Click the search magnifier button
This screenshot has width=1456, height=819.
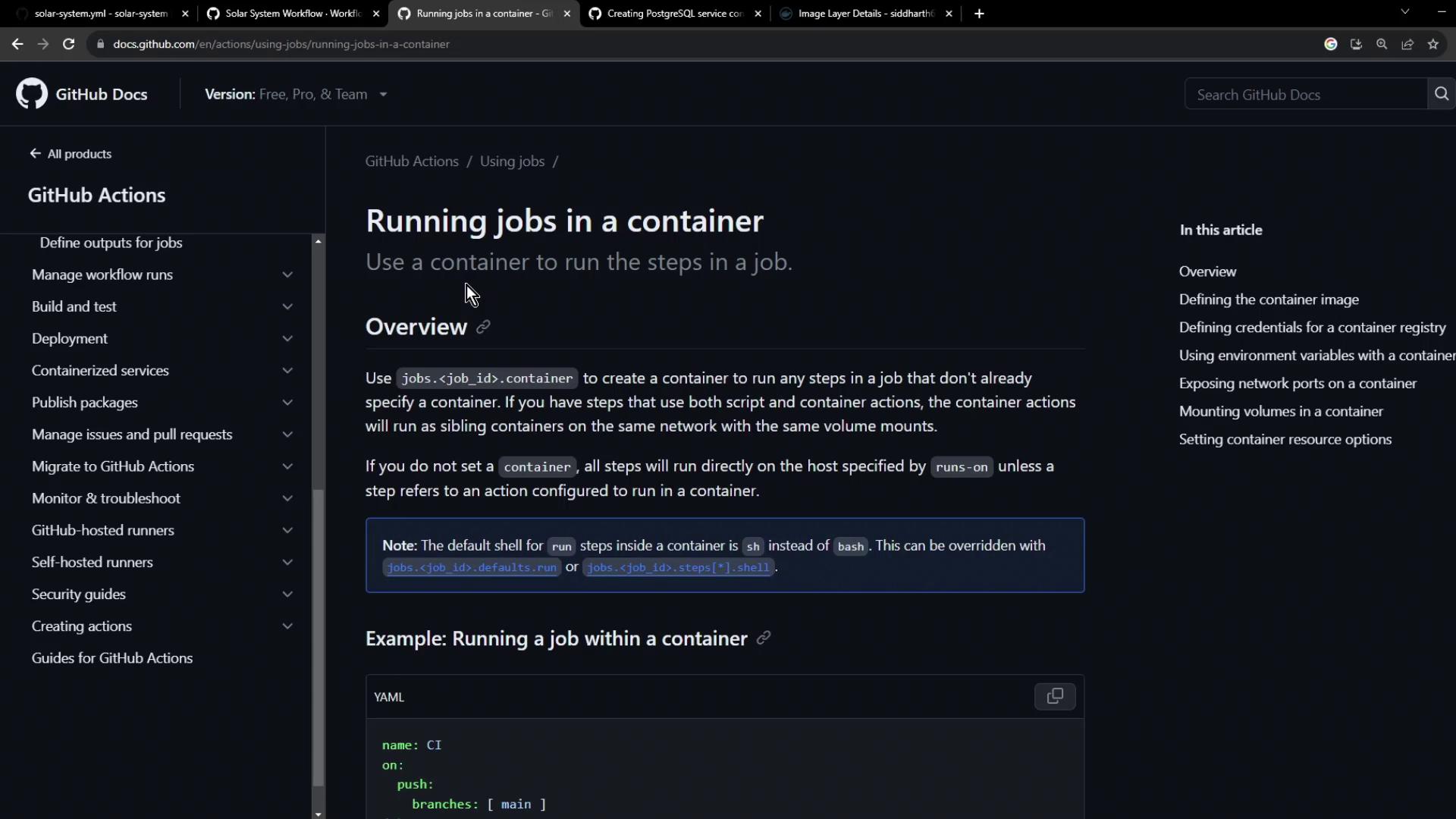[x=1441, y=94]
